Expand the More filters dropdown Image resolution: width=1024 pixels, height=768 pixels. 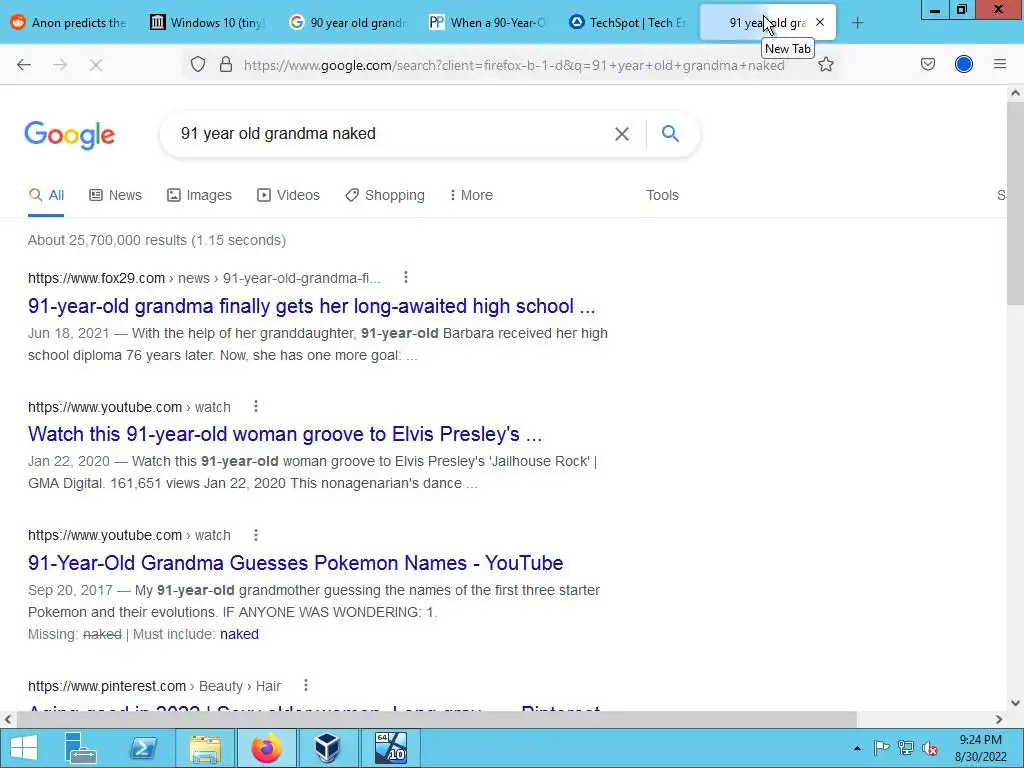[471, 195]
